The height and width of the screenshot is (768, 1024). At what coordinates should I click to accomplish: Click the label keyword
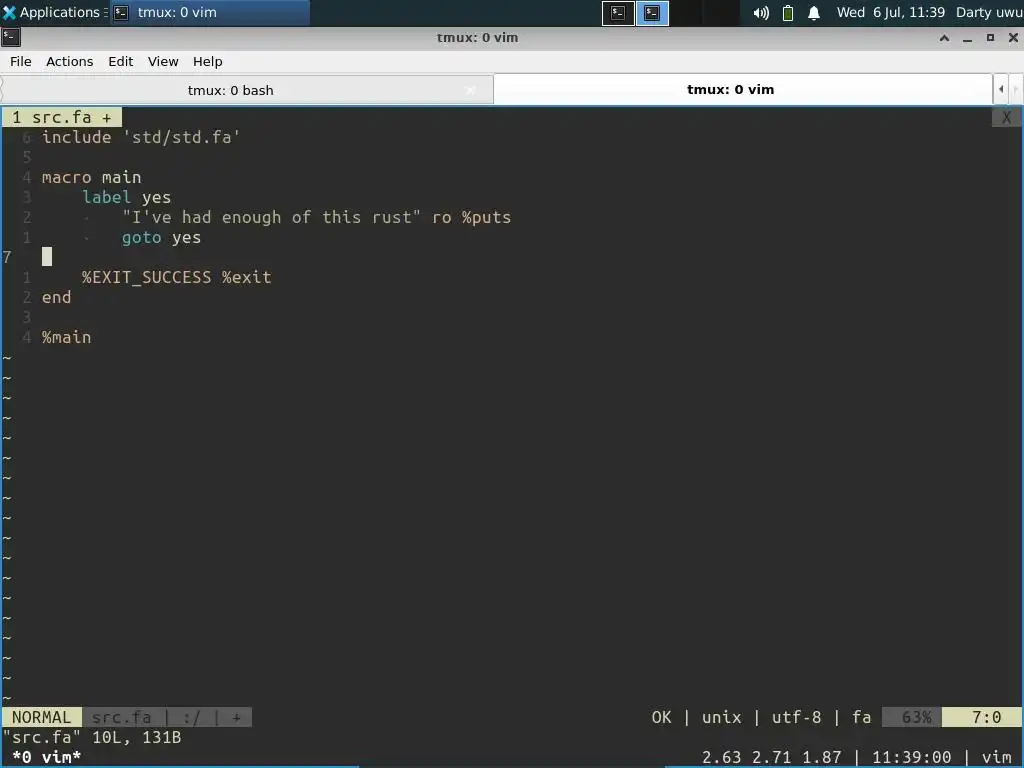point(106,197)
